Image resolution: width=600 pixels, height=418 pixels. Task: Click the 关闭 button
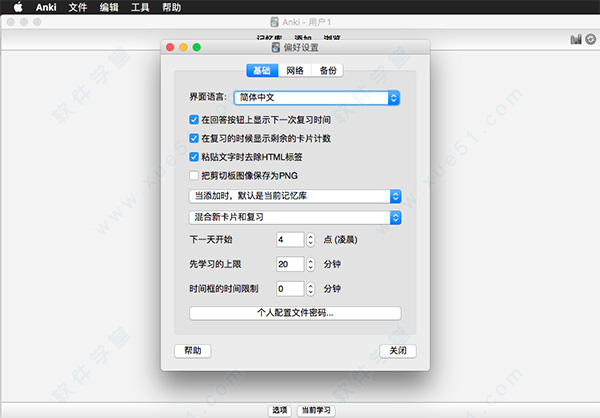(398, 351)
